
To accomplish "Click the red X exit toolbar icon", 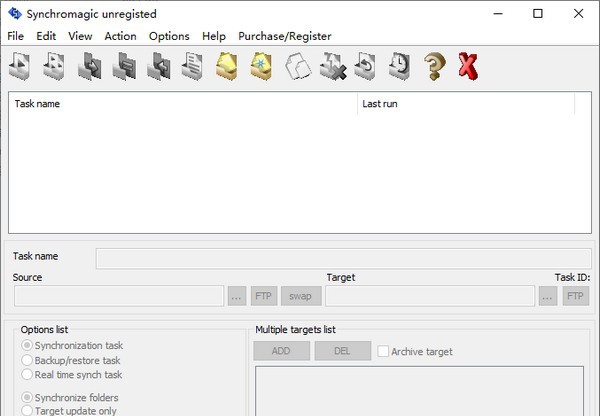I will pyautogui.click(x=468, y=67).
